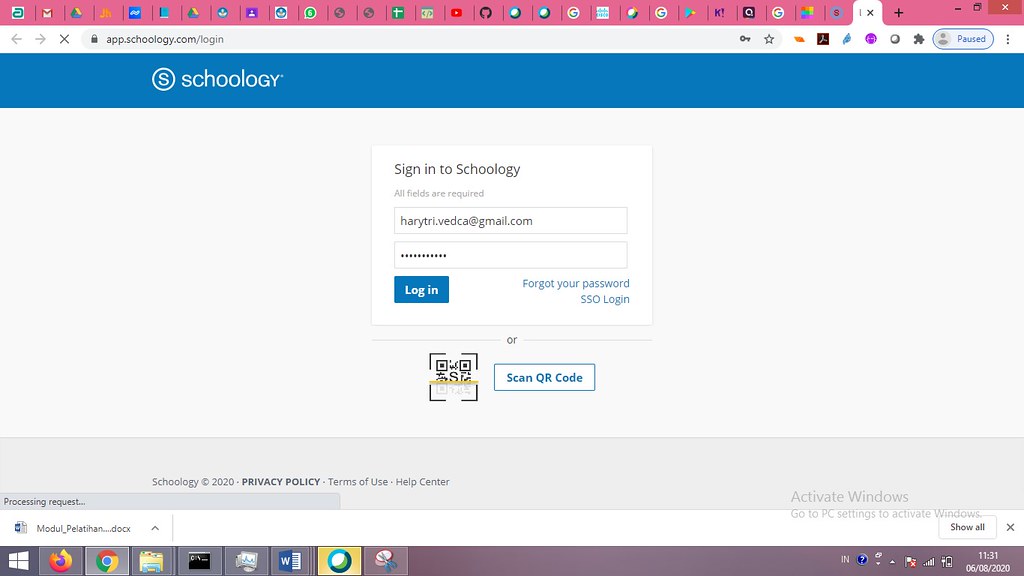Open the Chrome three-dot menu
This screenshot has width=1024, height=576.
(x=1008, y=39)
